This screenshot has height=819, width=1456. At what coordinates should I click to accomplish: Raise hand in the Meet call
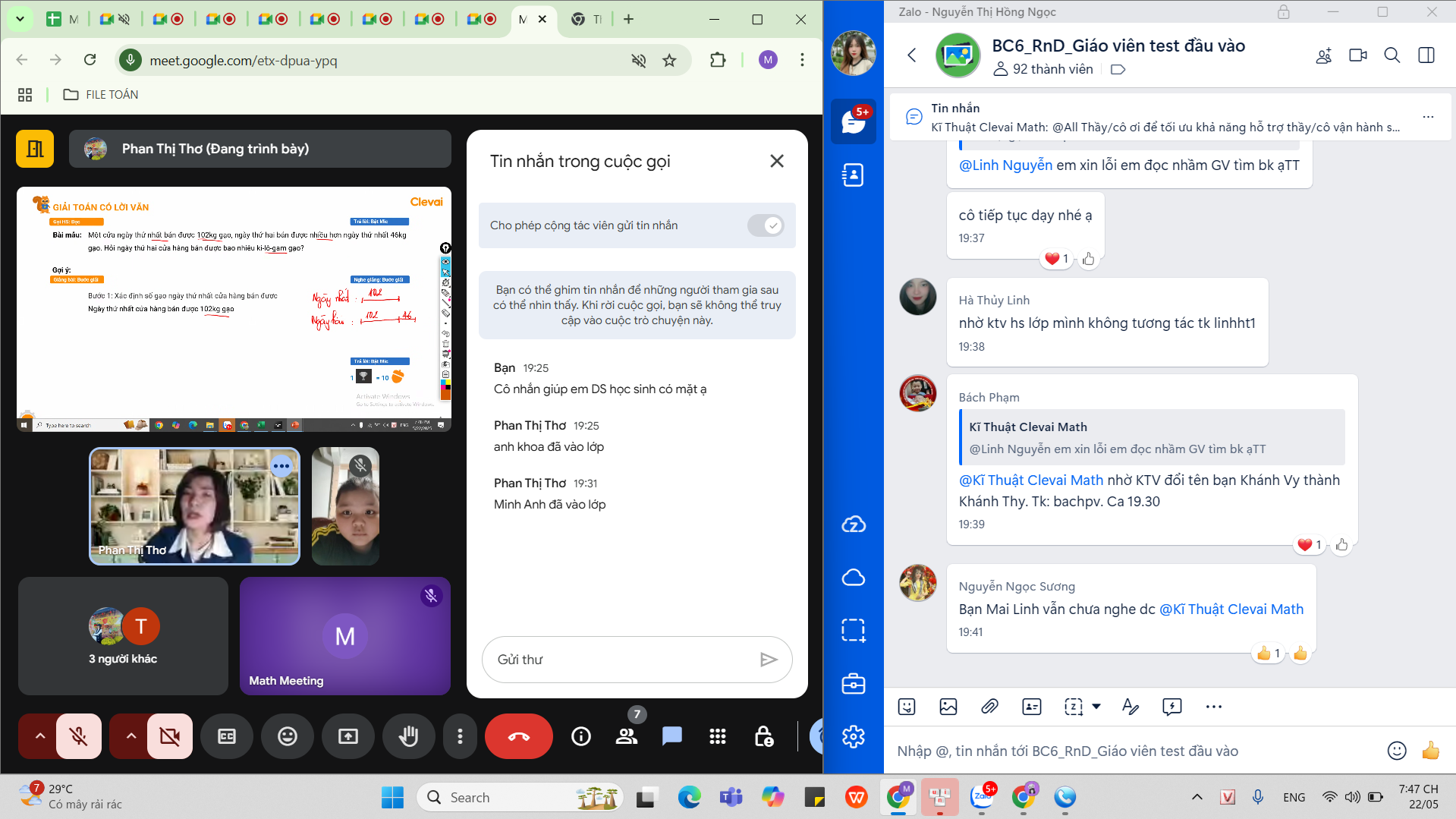pos(409,736)
